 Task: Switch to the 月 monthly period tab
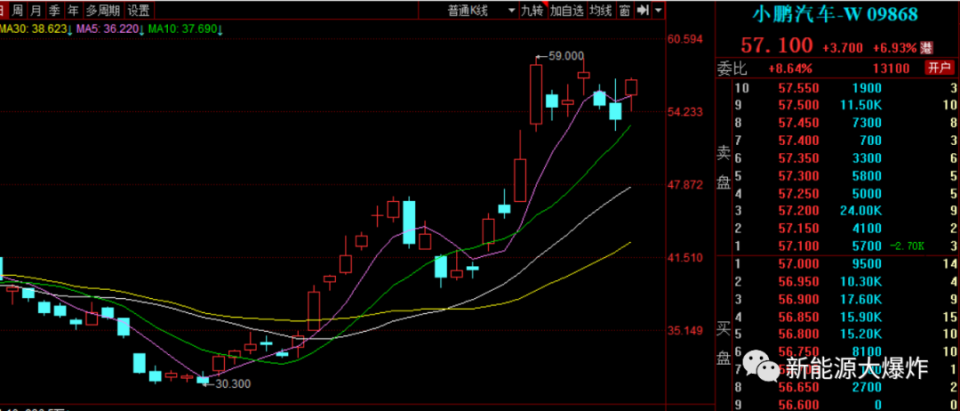click(x=36, y=10)
